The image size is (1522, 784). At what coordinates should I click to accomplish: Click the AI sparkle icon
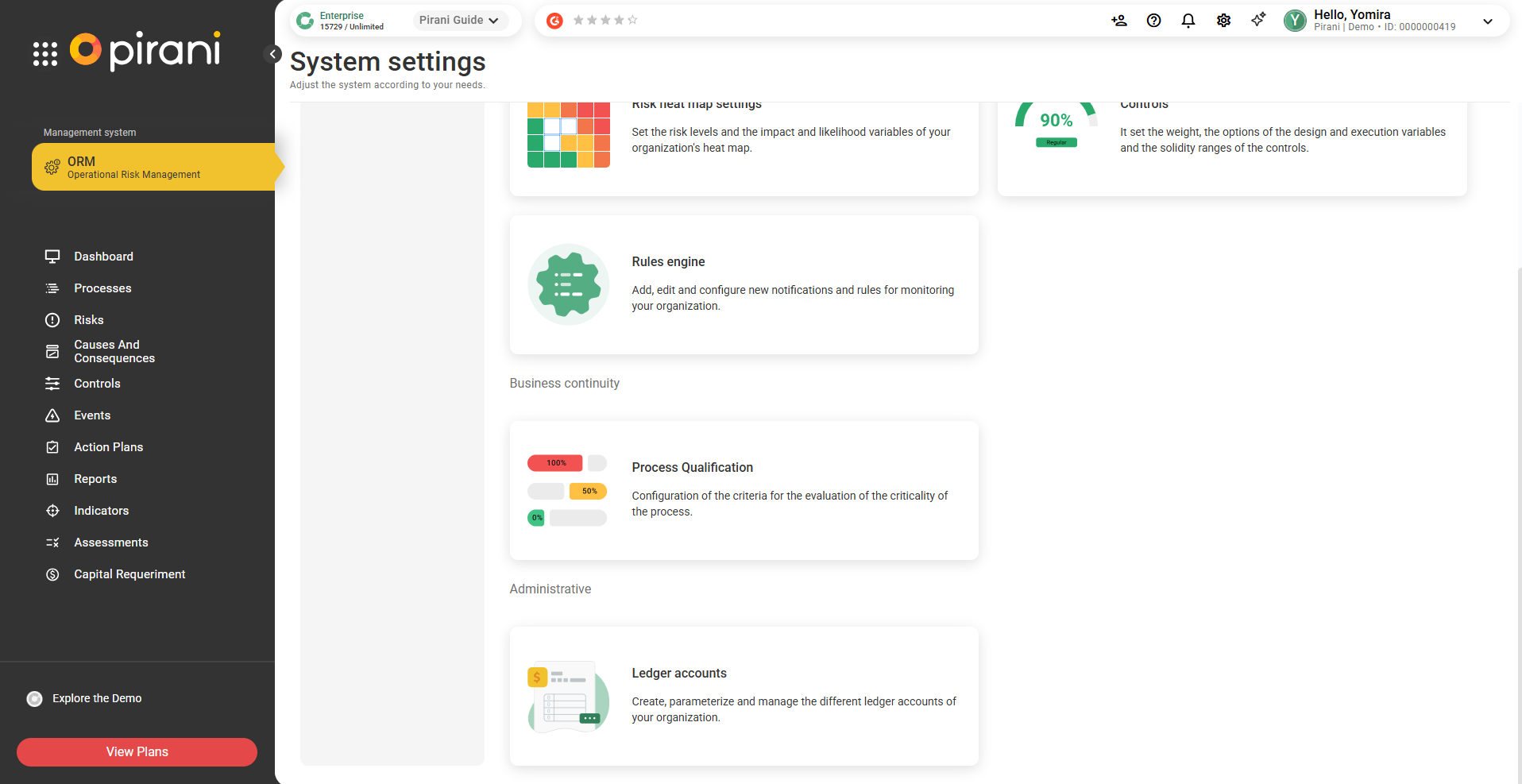tap(1258, 20)
